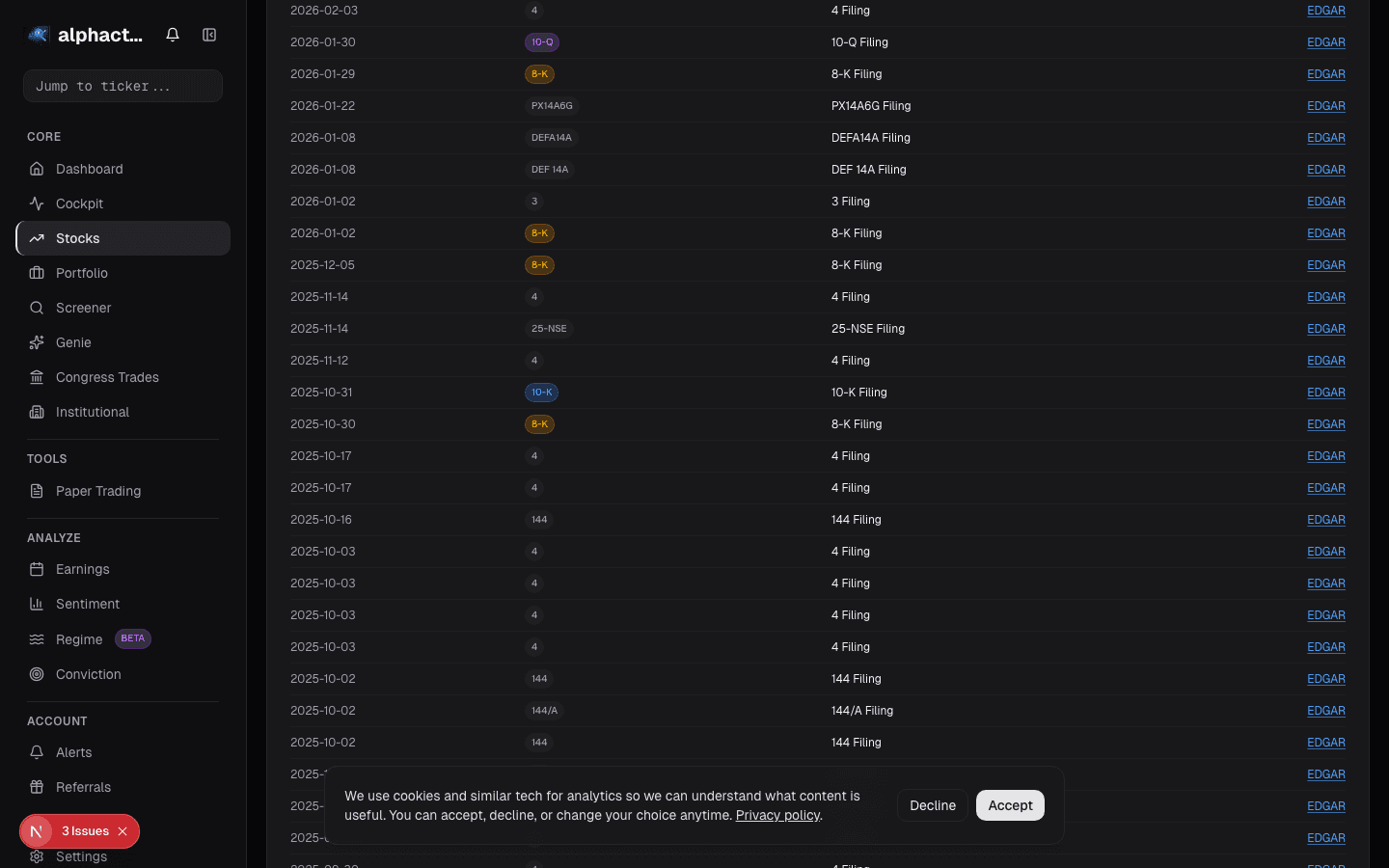Open the Earnings calendar

point(82,569)
